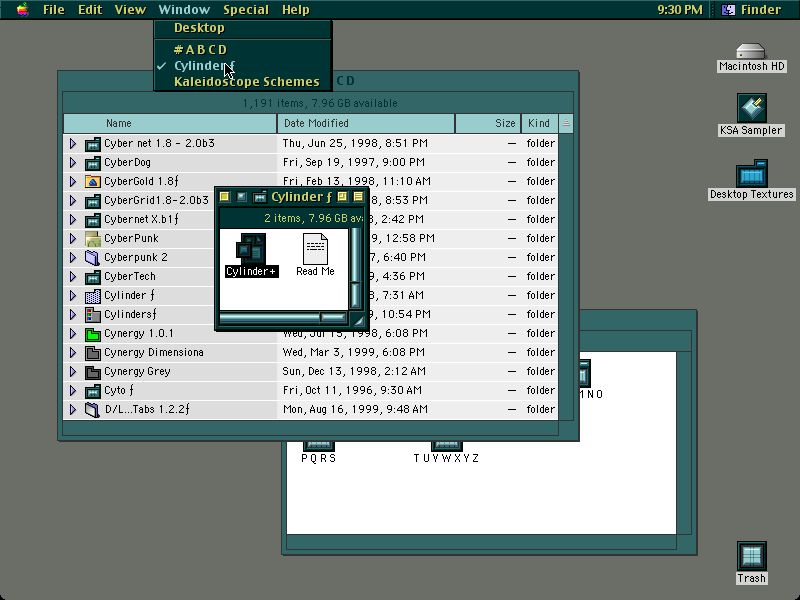Click the green Cynergy 1.0.1 folder icon
Screen dimensions: 800x600
[92, 334]
